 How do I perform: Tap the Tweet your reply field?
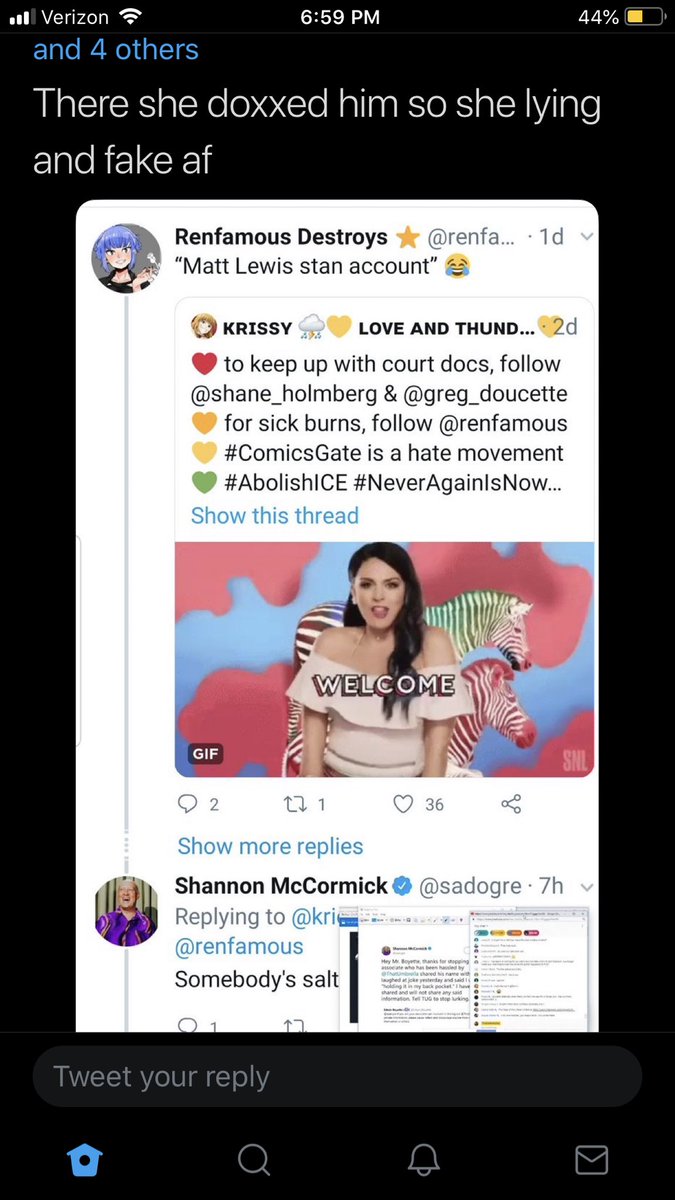point(337,1076)
